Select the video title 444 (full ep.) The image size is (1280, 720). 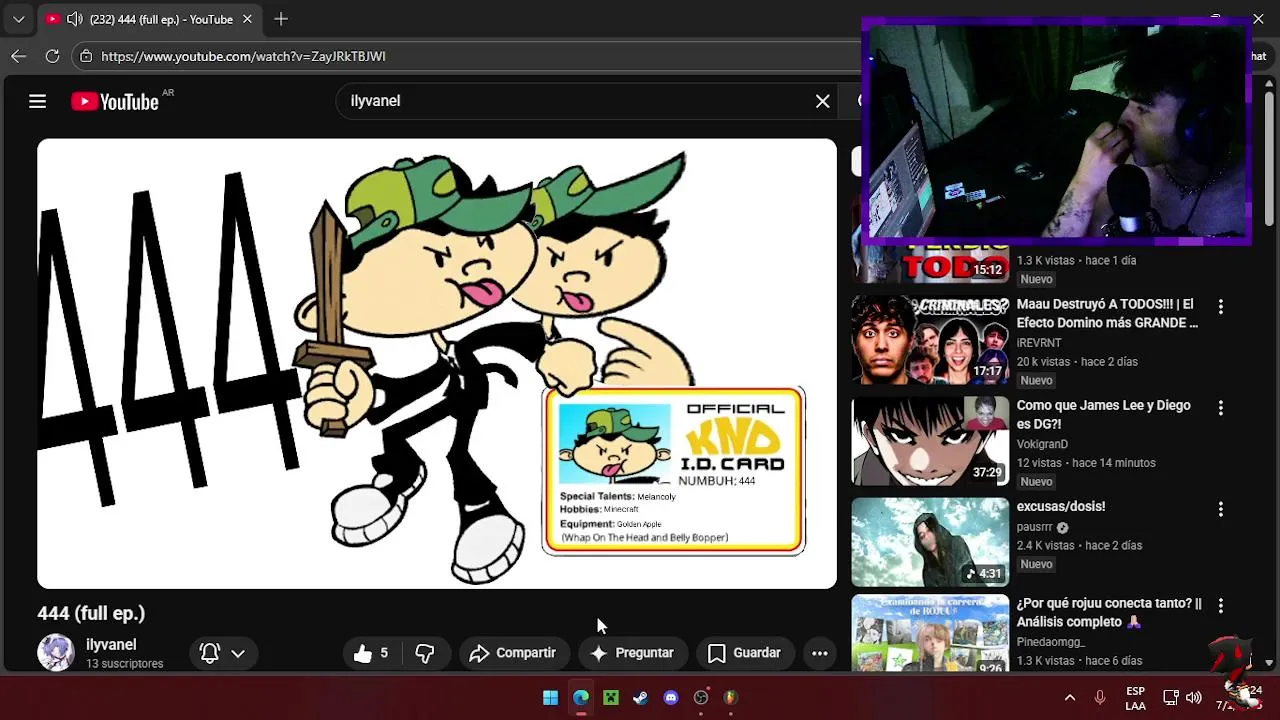tap(91, 613)
